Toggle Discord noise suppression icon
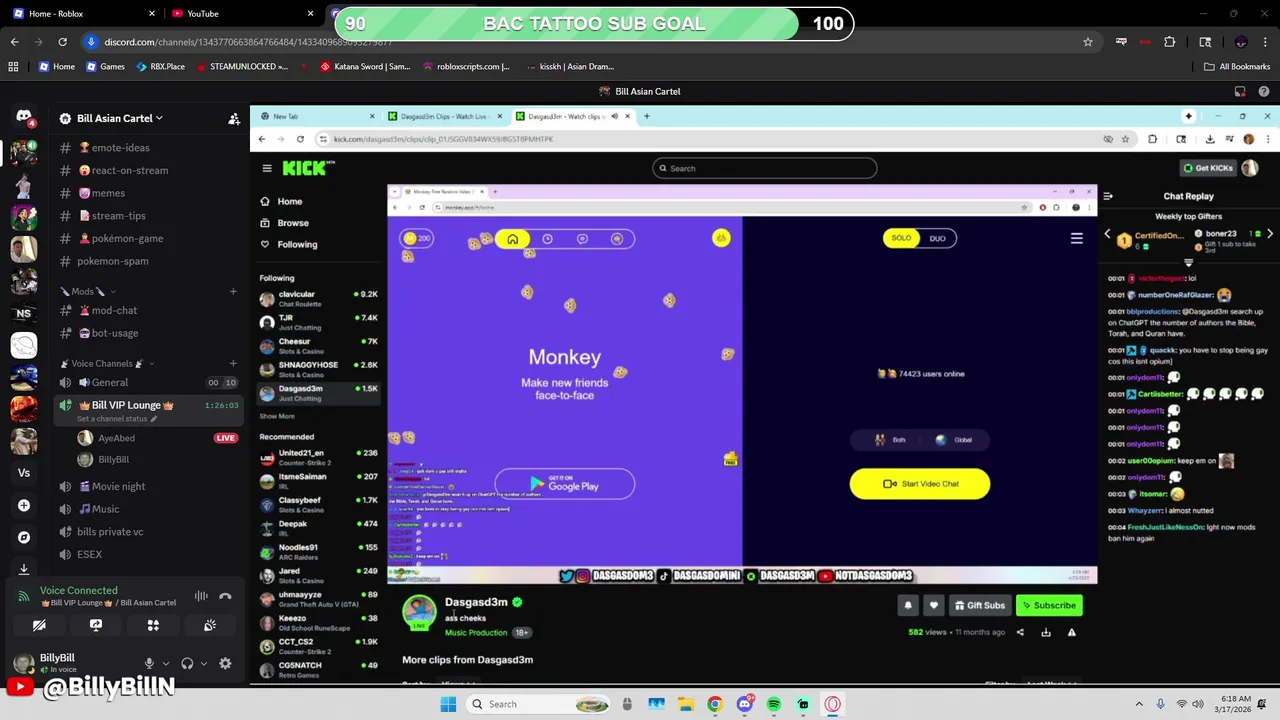 tap(201, 597)
